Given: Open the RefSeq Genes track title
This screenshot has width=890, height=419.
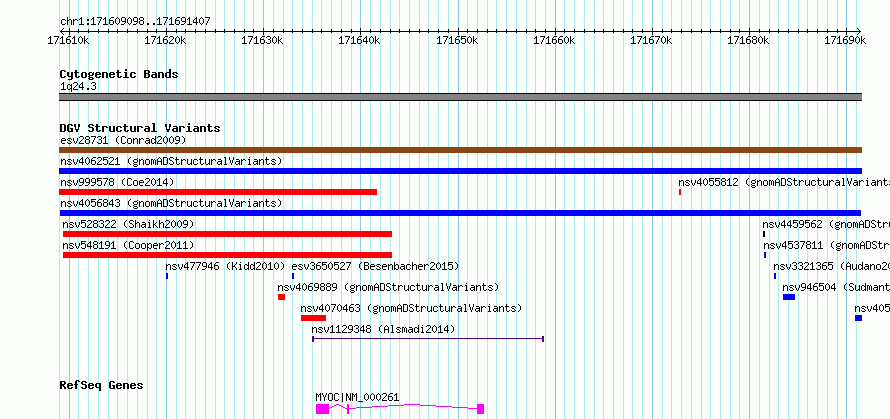Looking at the screenshot, I should pyautogui.click(x=102, y=386).
